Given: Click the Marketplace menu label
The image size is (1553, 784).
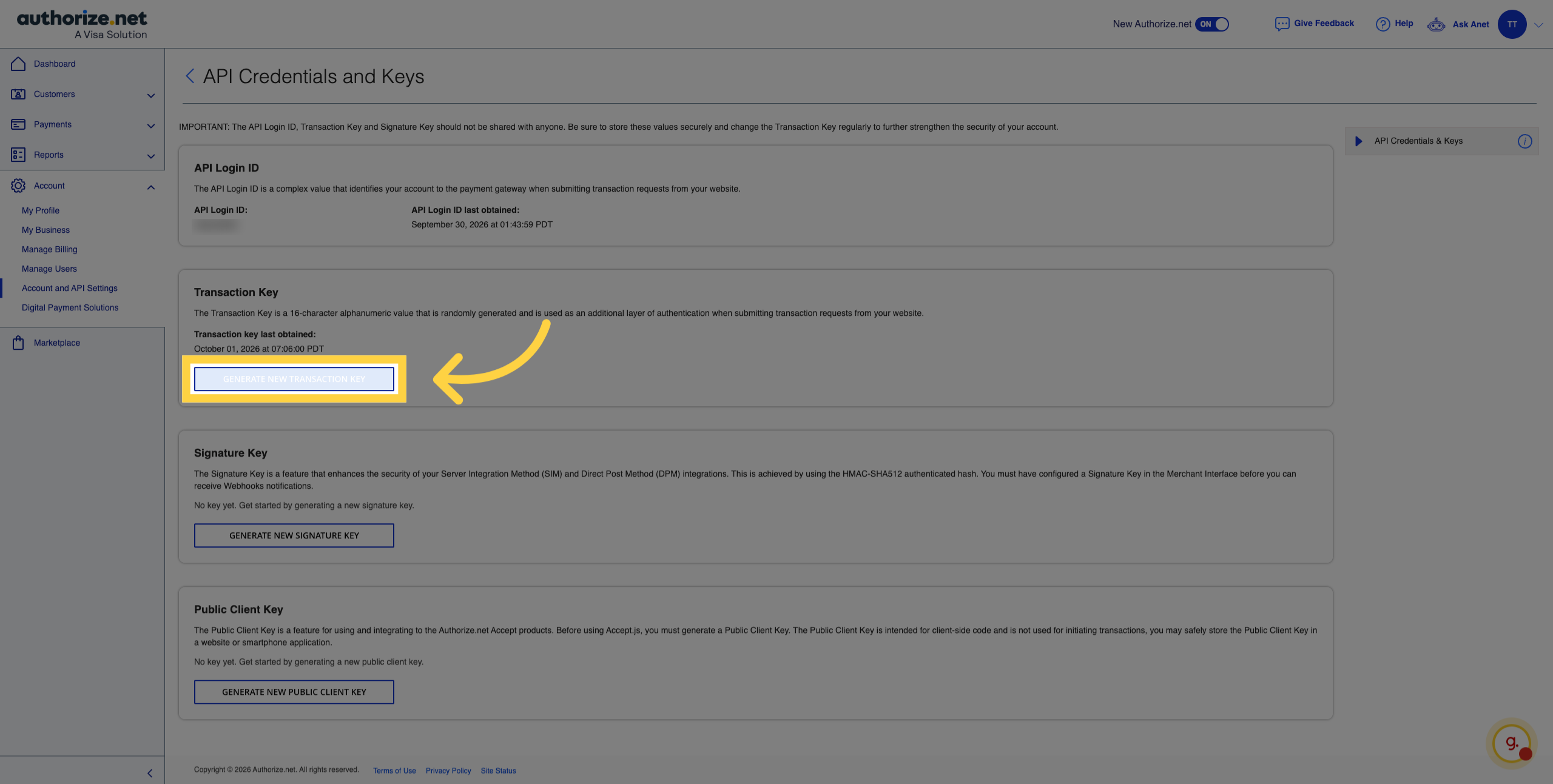Looking at the screenshot, I should [57, 343].
